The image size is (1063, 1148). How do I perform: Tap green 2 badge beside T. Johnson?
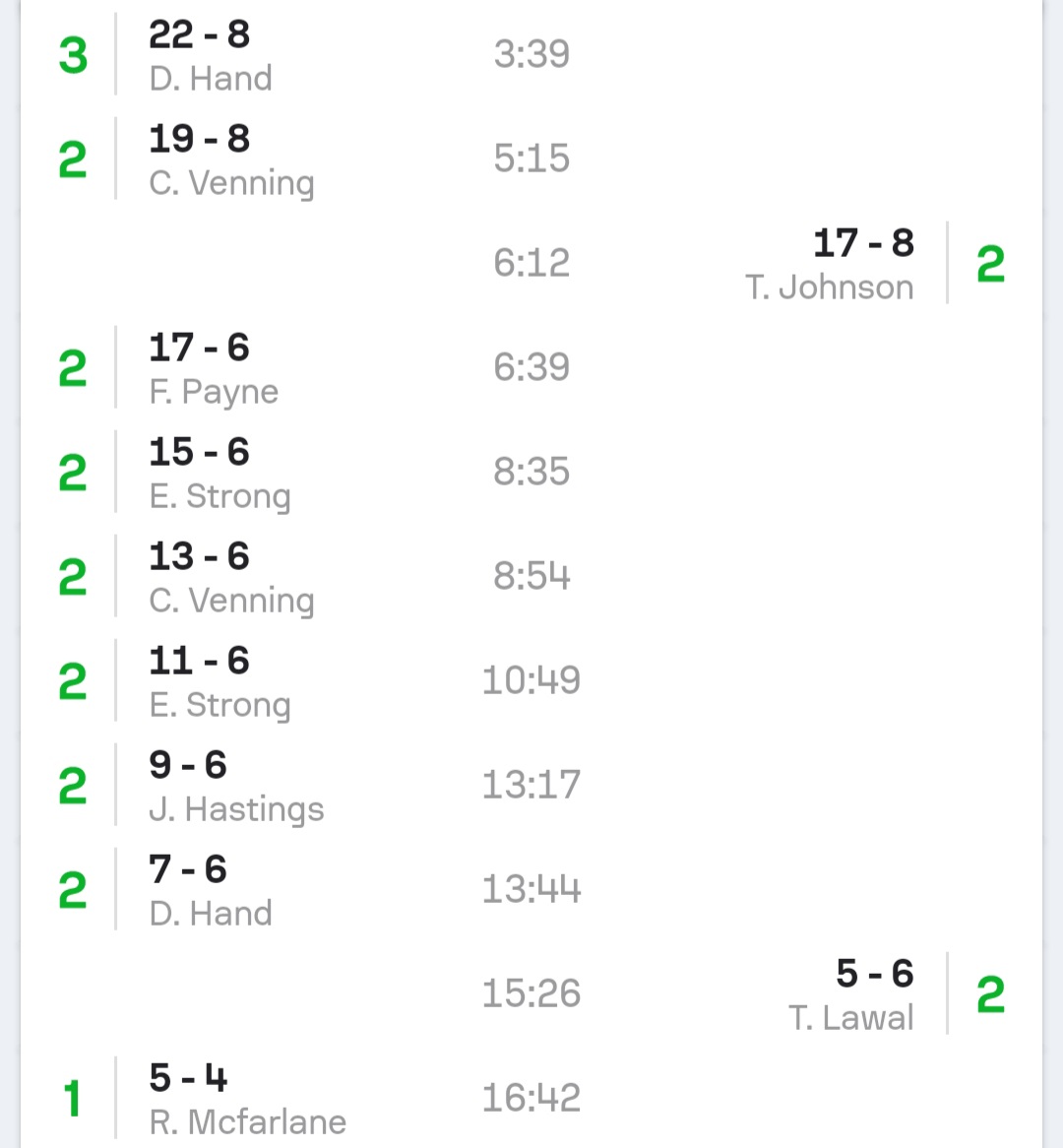point(990,264)
